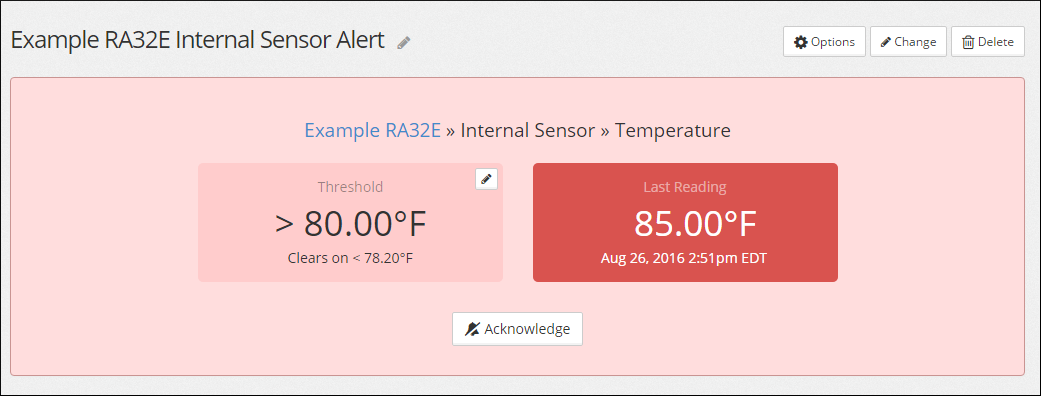Viewport: 1041px width, 396px height.
Task: Click the muted bell icon on Acknowledge
Action: [x=472, y=329]
